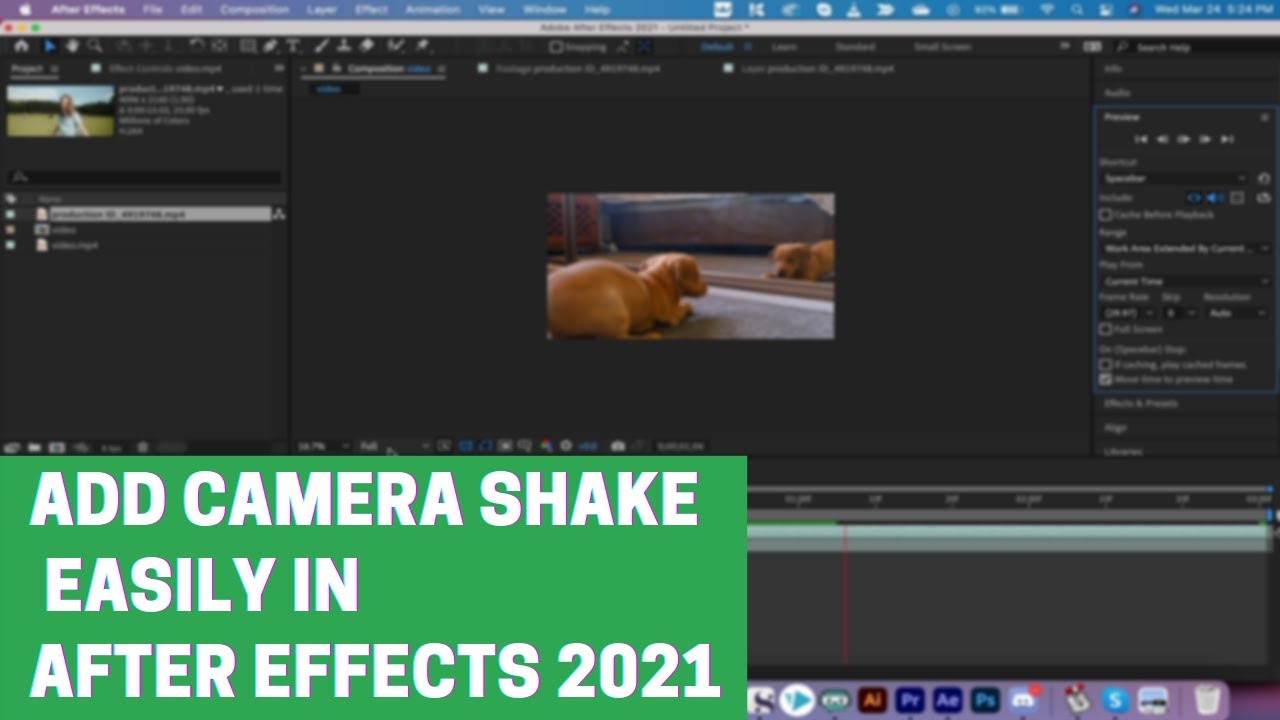Select the Roto Brush tool
The image size is (1280, 720).
tap(396, 46)
